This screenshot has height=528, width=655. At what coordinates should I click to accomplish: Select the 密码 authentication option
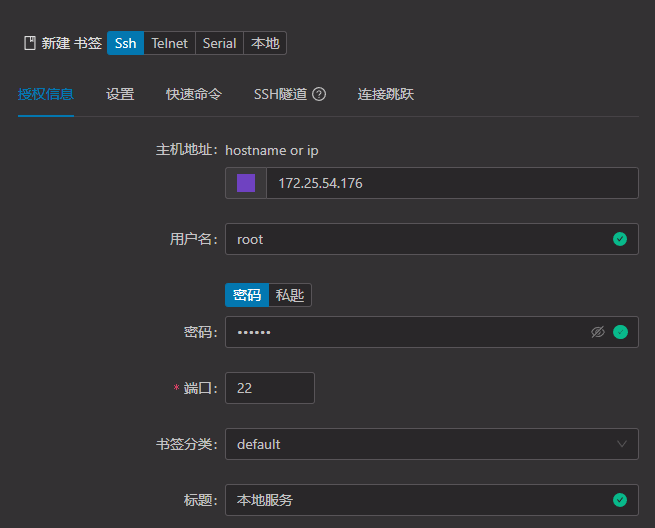click(247, 295)
